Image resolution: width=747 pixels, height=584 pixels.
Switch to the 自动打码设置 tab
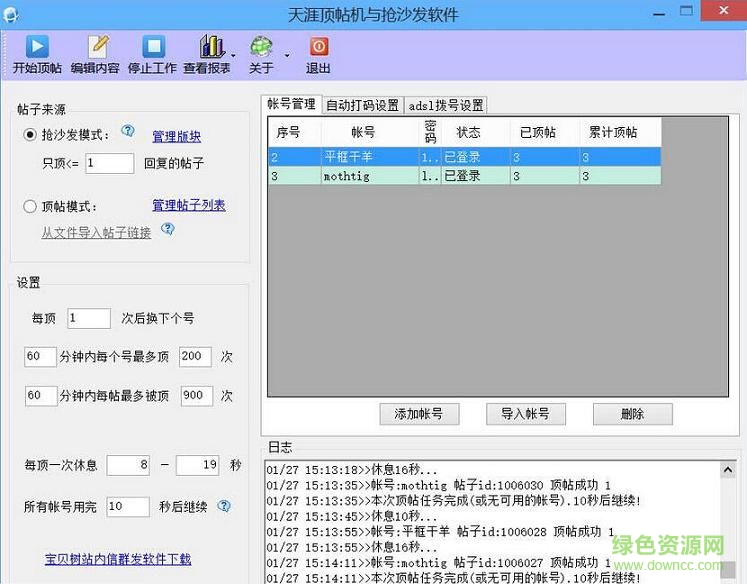click(x=362, y=105)
